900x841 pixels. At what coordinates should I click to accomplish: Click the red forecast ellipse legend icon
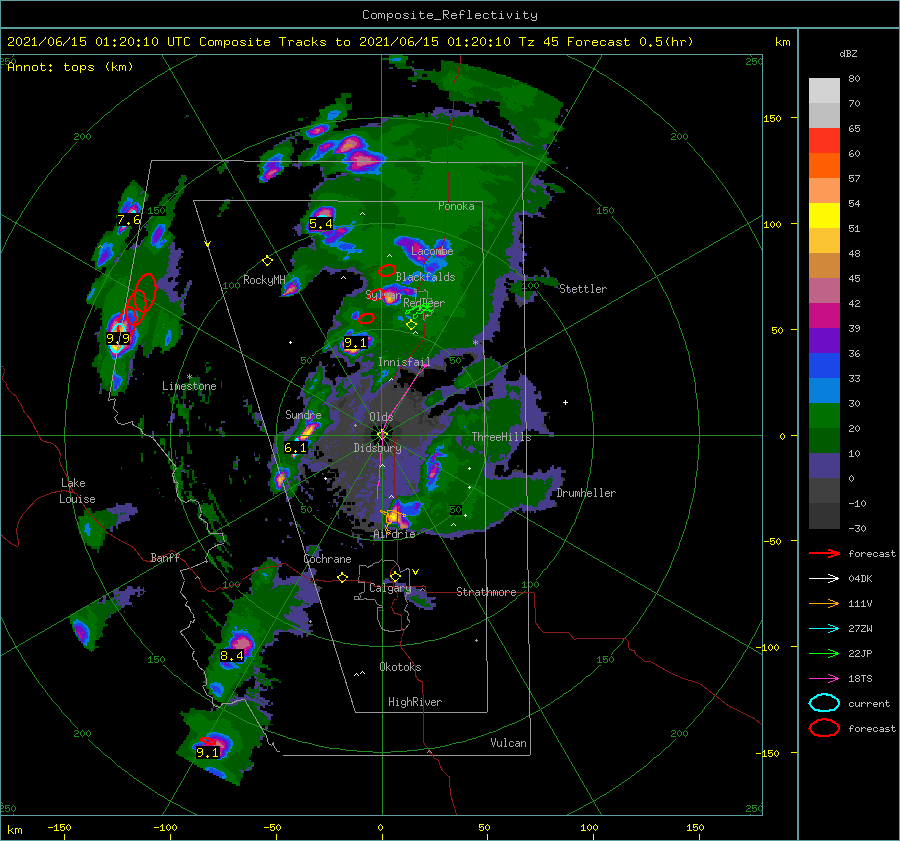824,728
